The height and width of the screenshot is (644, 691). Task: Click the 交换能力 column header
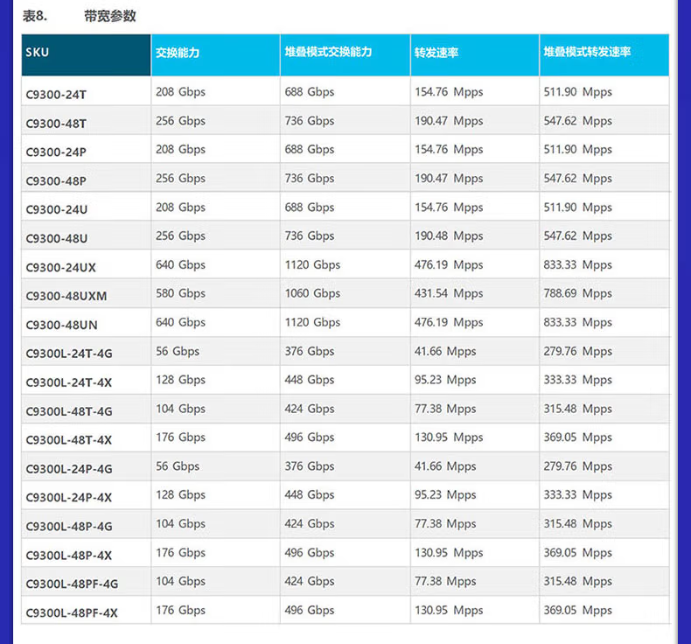point(180,52)
